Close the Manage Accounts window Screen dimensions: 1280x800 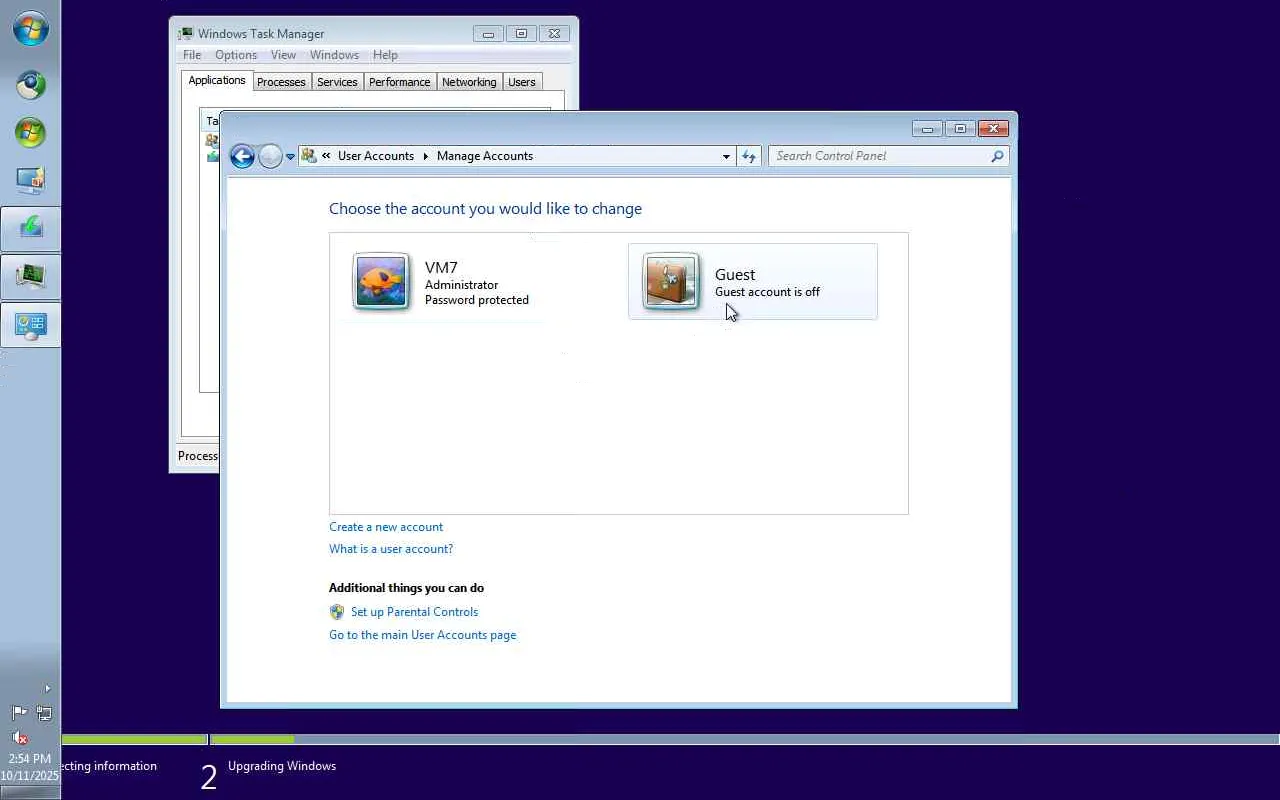point(993,129)
